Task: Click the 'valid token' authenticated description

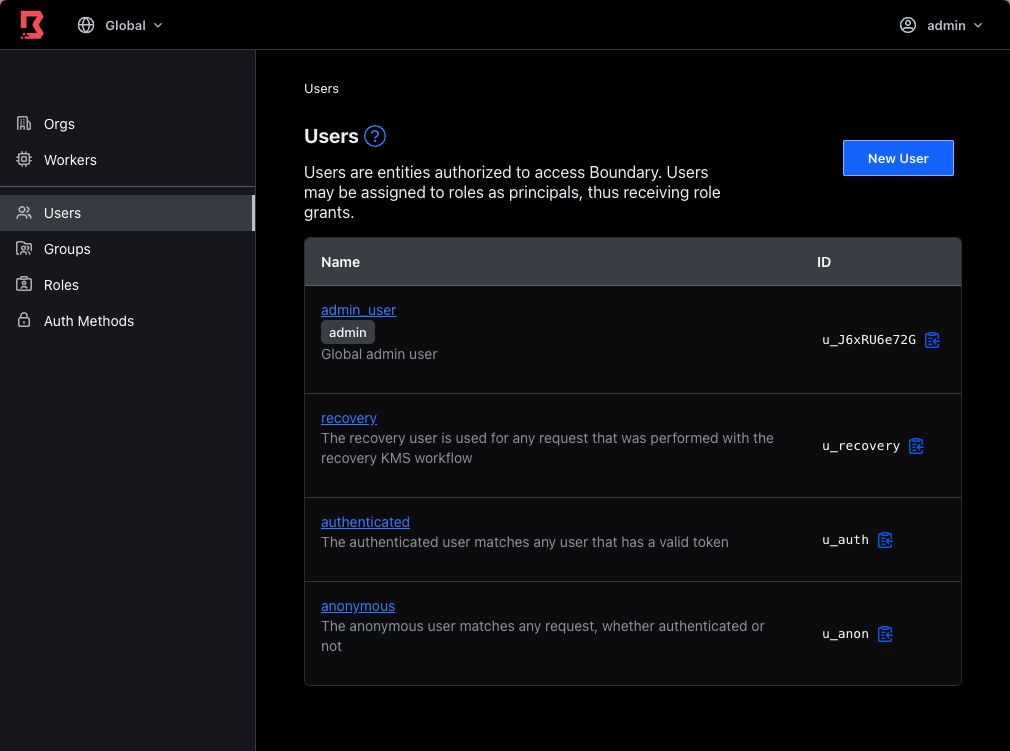Action: click(x=524, y=542)
